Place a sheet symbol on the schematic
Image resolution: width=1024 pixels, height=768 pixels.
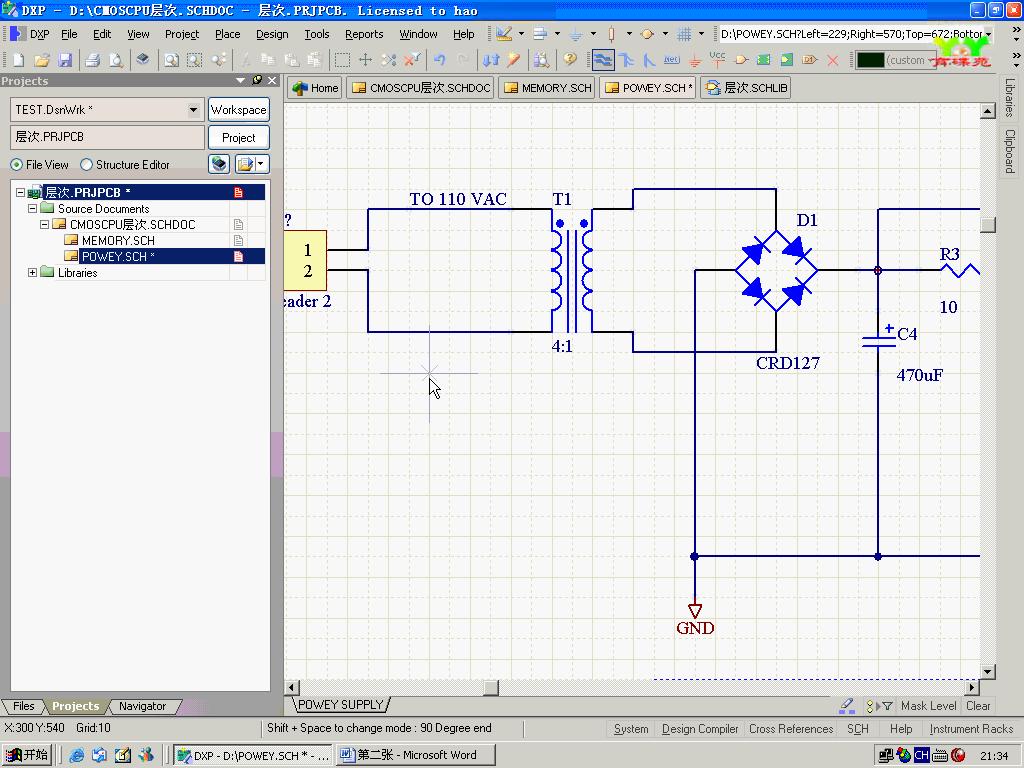[x=763, y=60]
